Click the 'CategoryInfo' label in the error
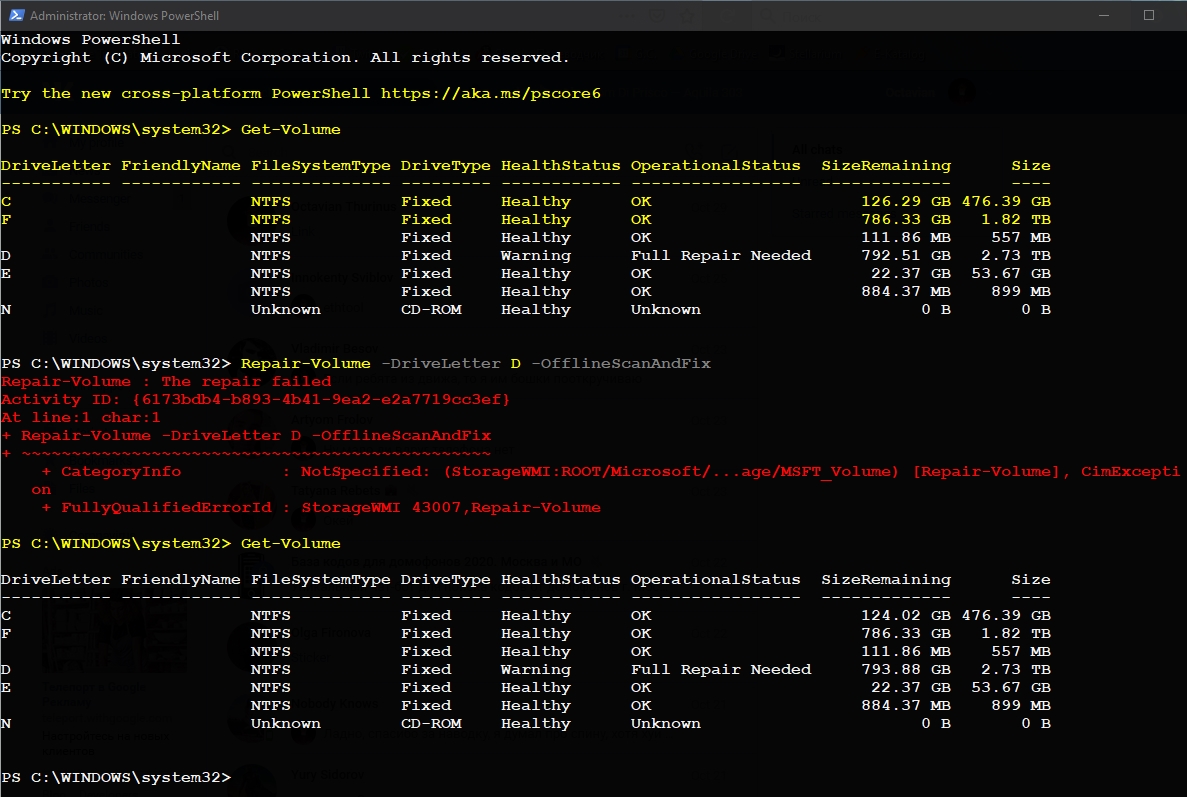 [x=121, y=472]
